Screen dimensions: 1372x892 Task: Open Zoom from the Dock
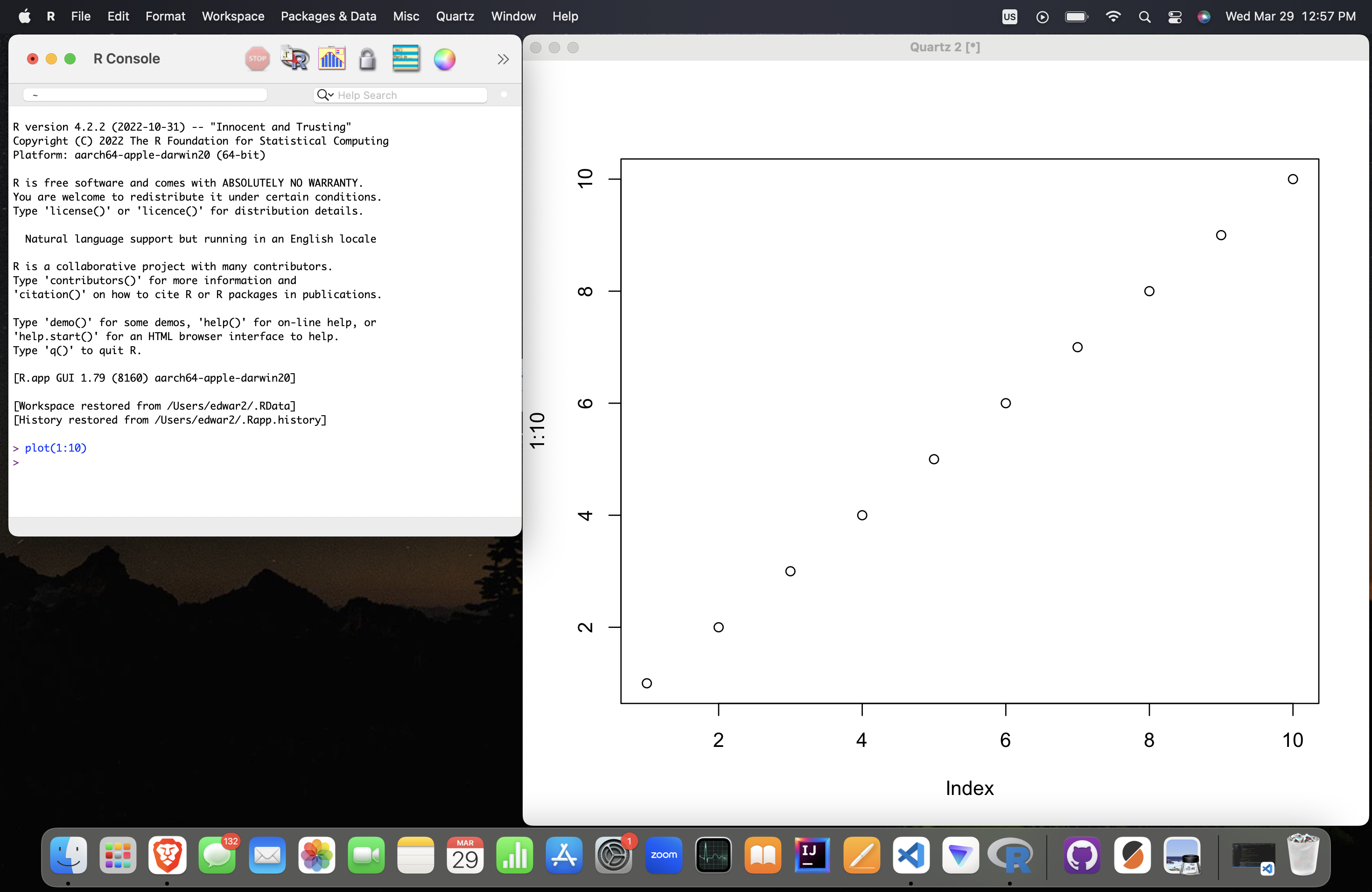click(x=664, y=856)
